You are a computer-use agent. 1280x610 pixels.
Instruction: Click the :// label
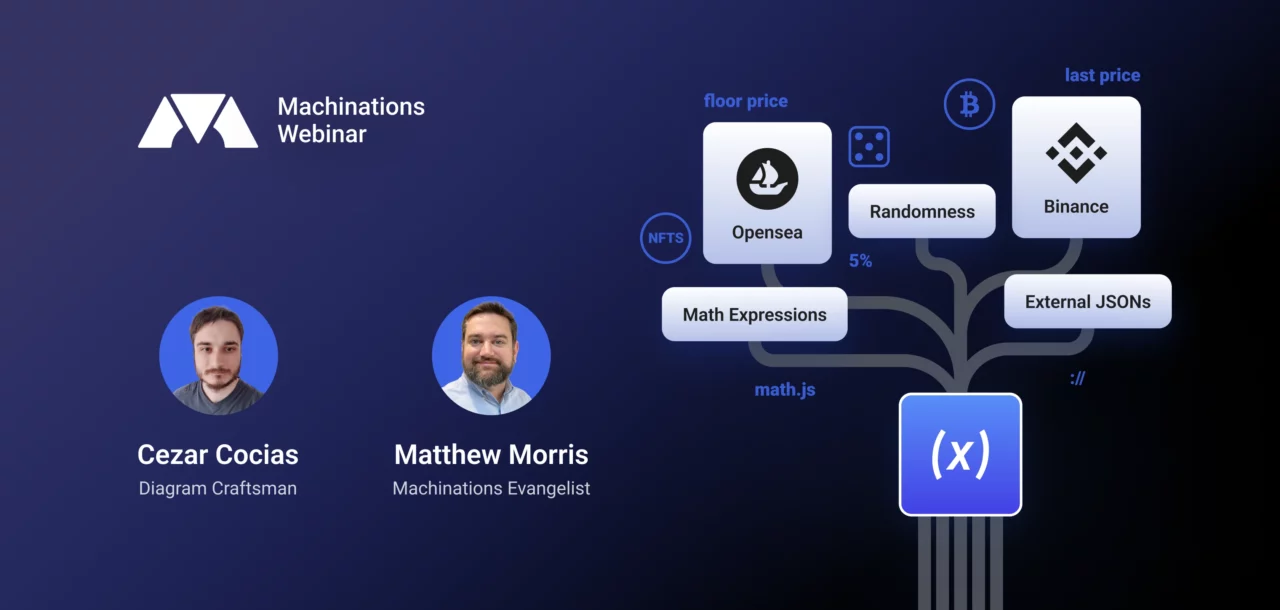click(1077, 378)
